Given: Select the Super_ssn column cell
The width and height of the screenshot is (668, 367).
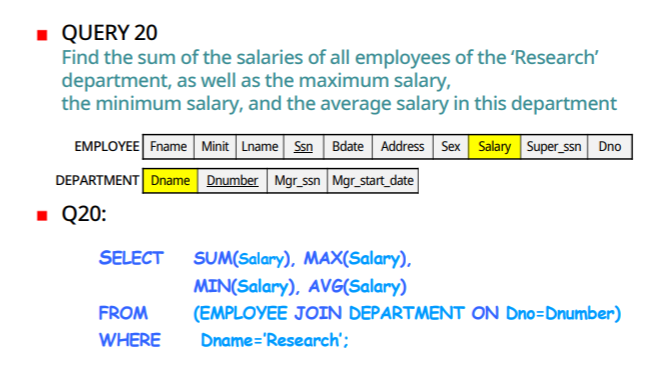Looking at the screenshot, I should pos(554,147).
